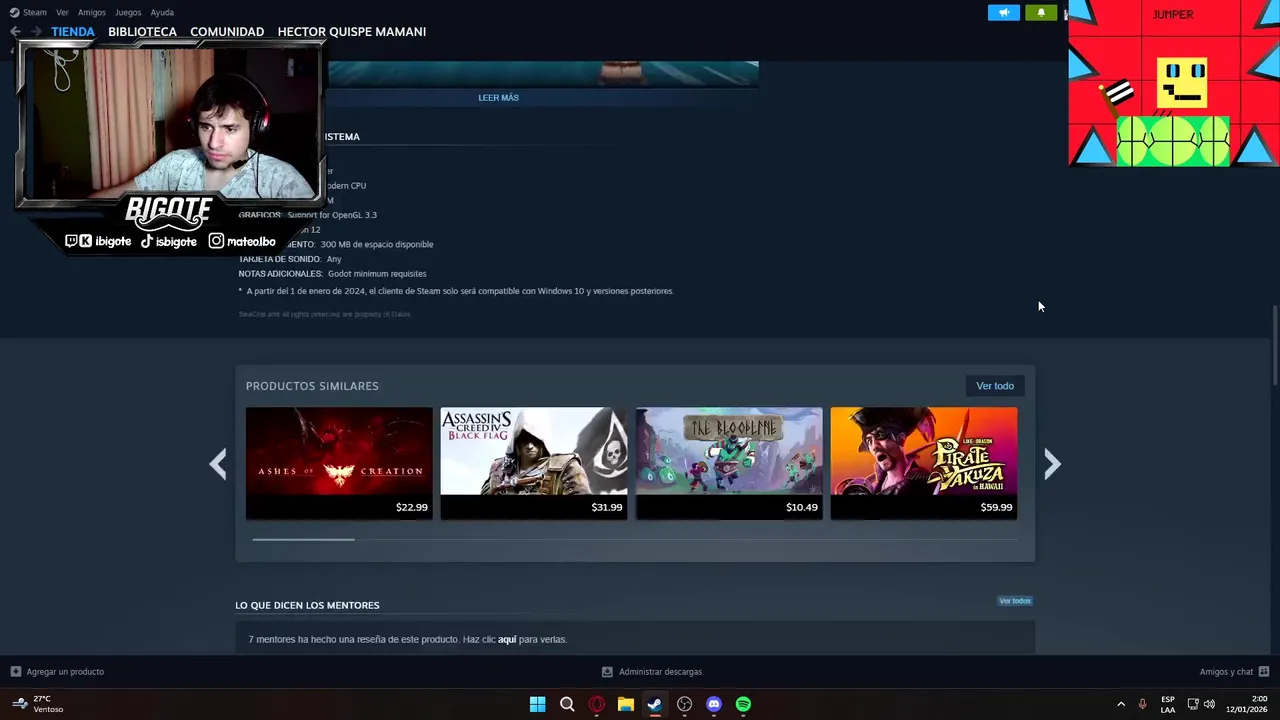Open Assassin's Creed IV Black Flag card
The height and width of the screenshot is (720, 1280).
(534, 463)
